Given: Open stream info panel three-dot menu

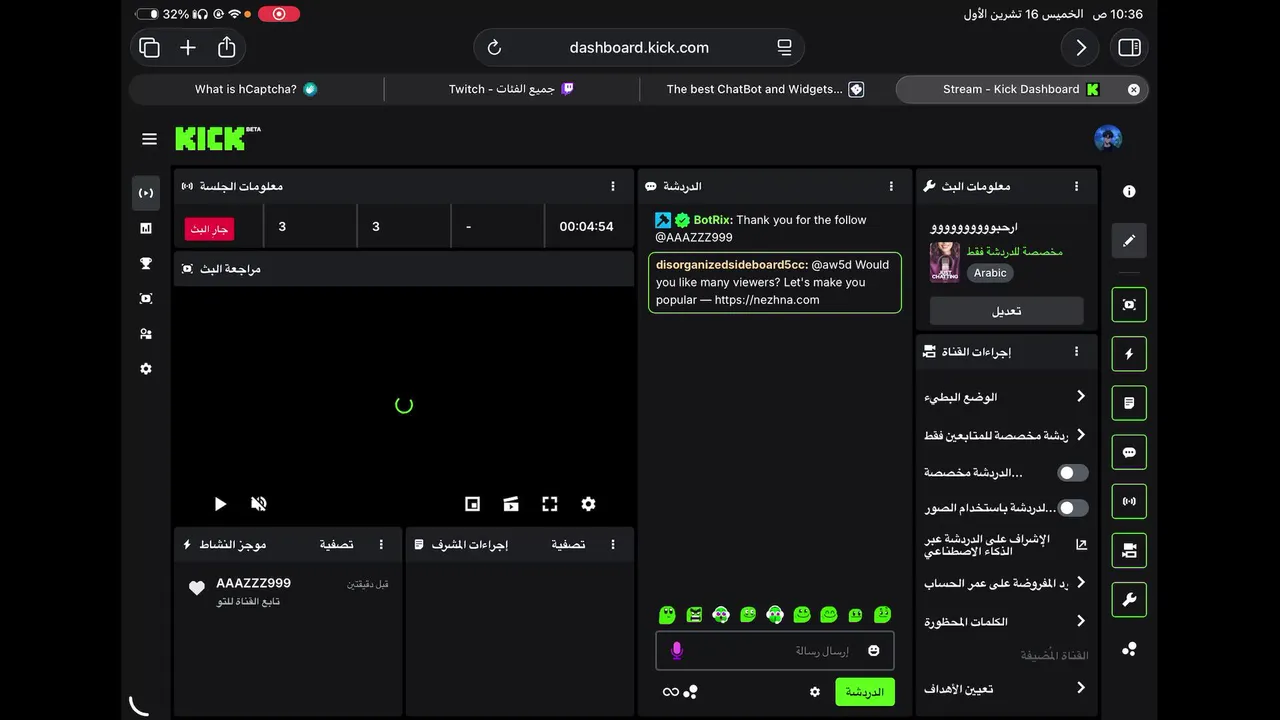Looking at the screenshot, I should pyautogui.click(x=1076, y=186).
